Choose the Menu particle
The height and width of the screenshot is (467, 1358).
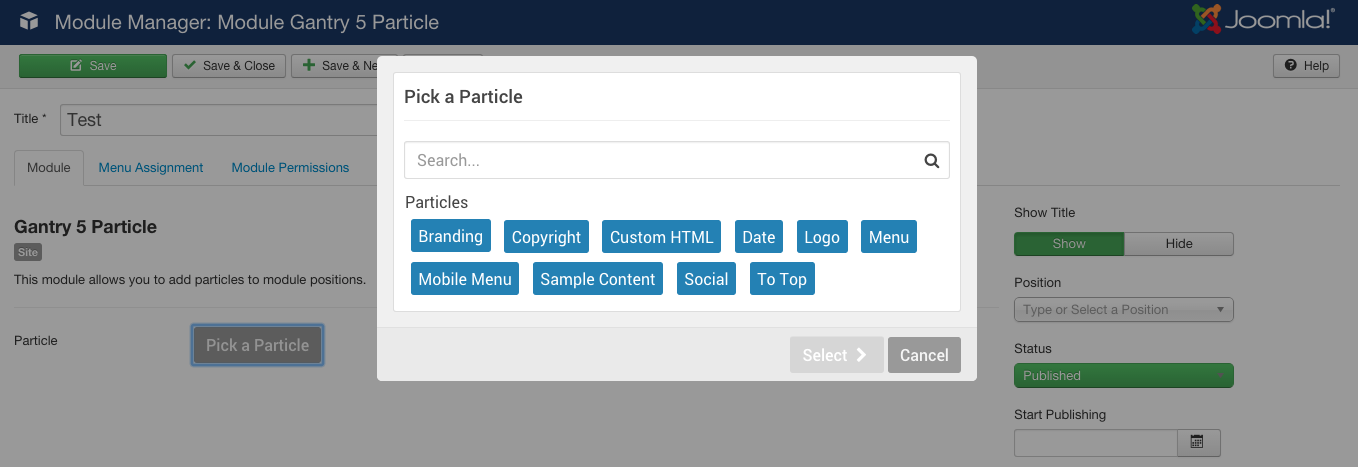point(889,237)
